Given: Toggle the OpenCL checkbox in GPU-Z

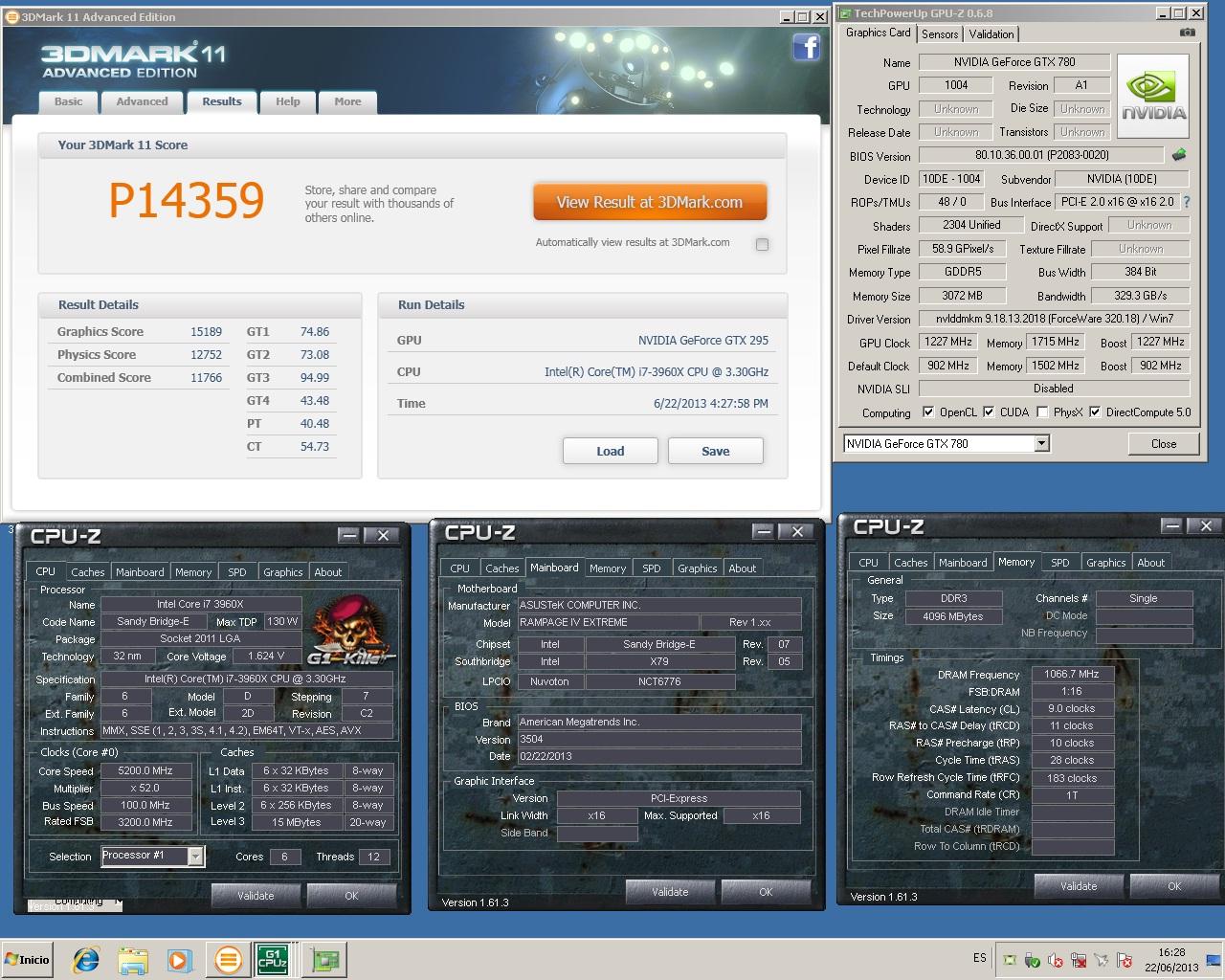Looking at the screenshot, I should coord(927,412).
